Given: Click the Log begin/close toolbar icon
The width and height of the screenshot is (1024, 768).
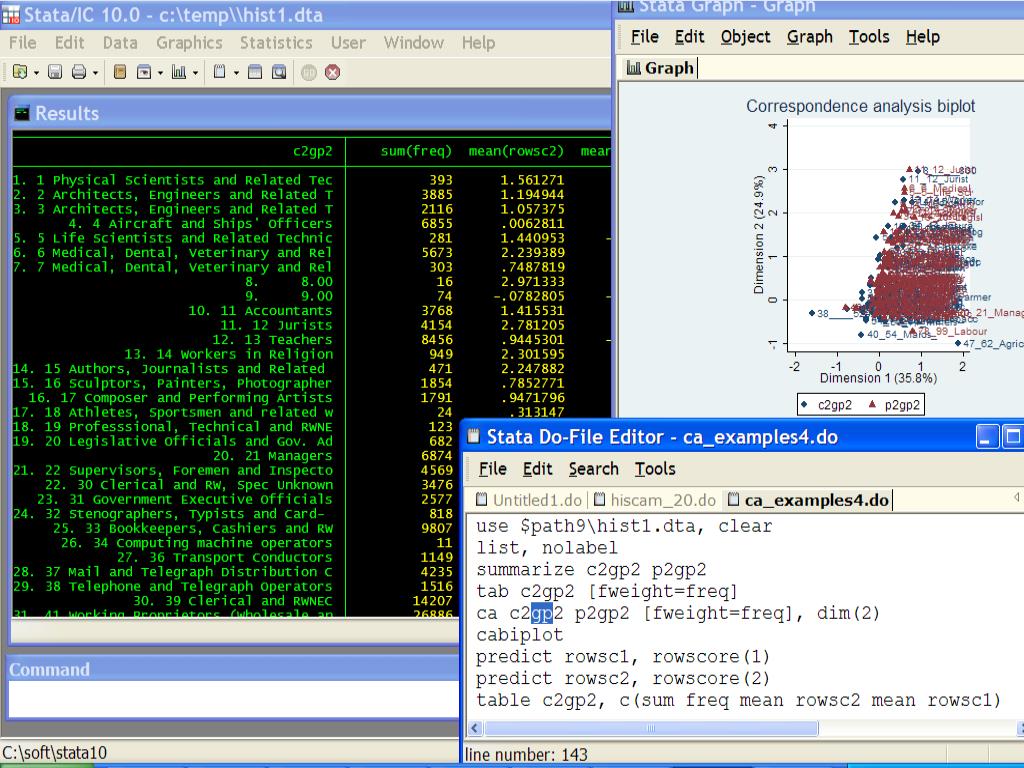Looking at the screenshot, I should click(x=120, y=72).
